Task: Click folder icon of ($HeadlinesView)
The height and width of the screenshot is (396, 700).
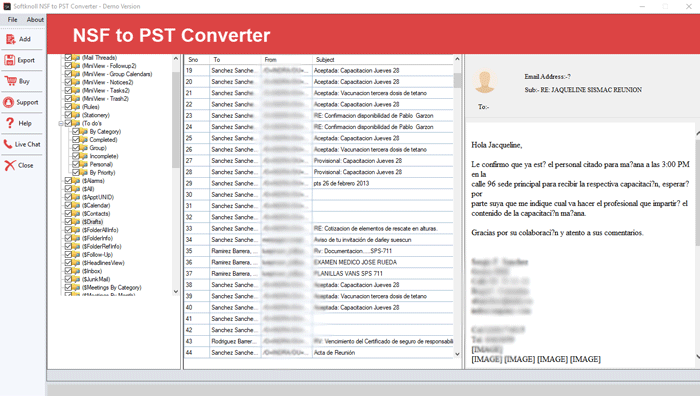Action: coord(76,263)
